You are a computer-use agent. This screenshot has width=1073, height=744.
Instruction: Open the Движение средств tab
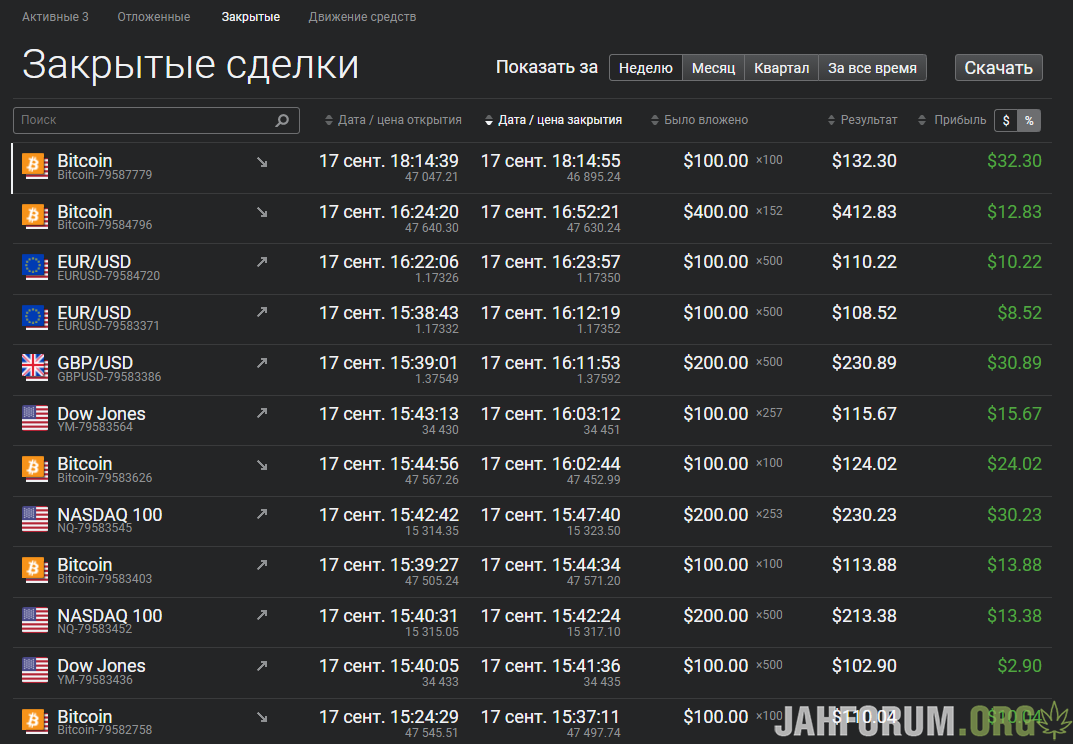pyautogui.click(x=362, y=16)
